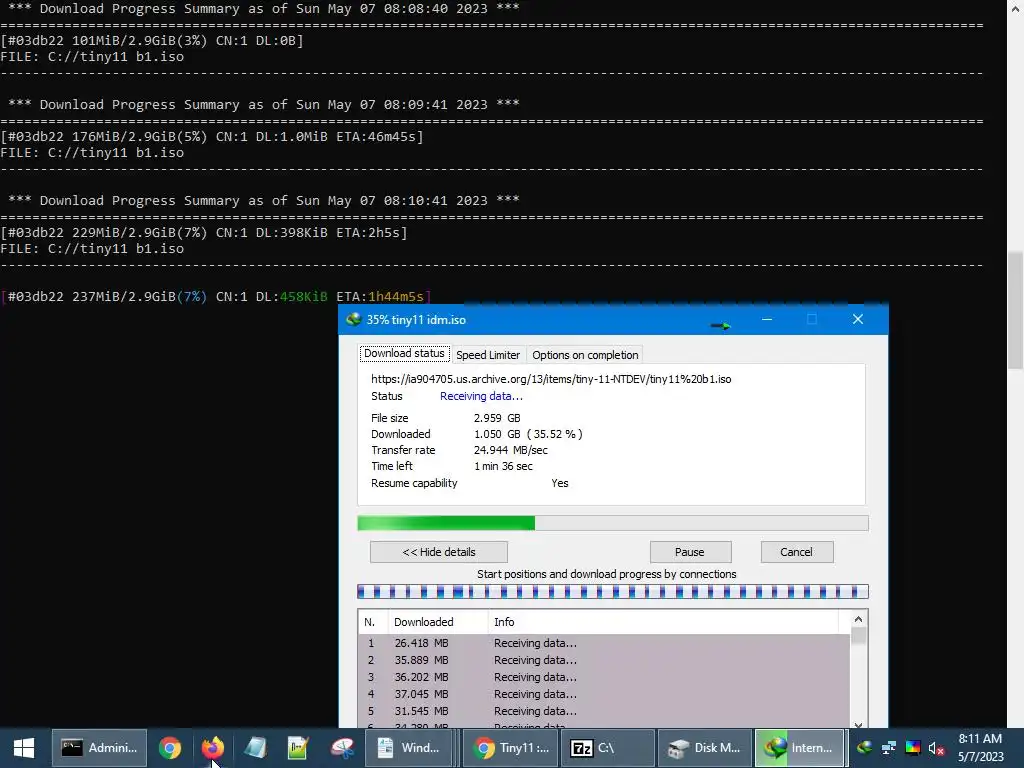Switch to the 7-Zip C:\ taskbar button
The image size is (1024, 768).
pos(608,748)
